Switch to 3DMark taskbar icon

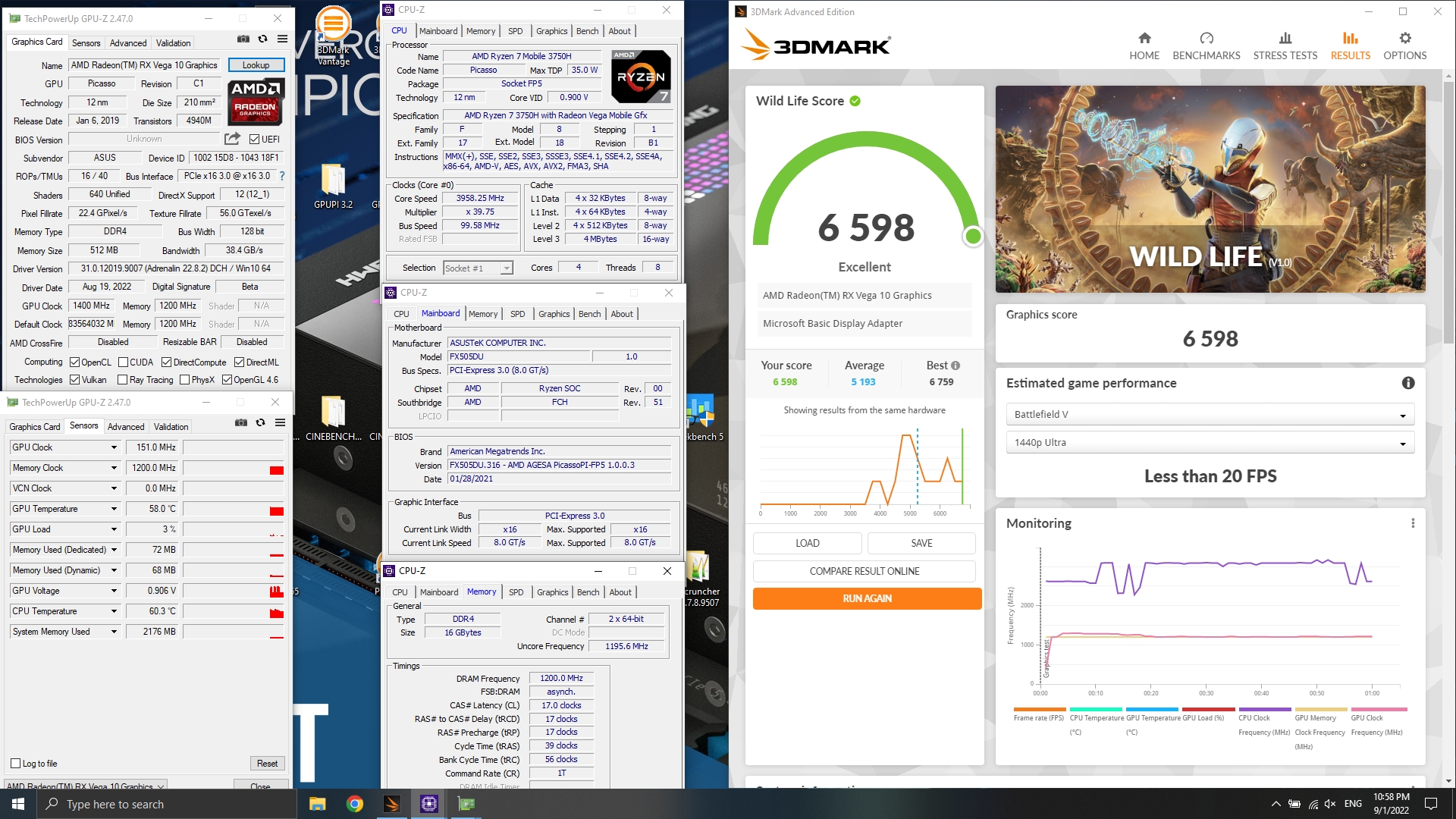pos(391,804)
